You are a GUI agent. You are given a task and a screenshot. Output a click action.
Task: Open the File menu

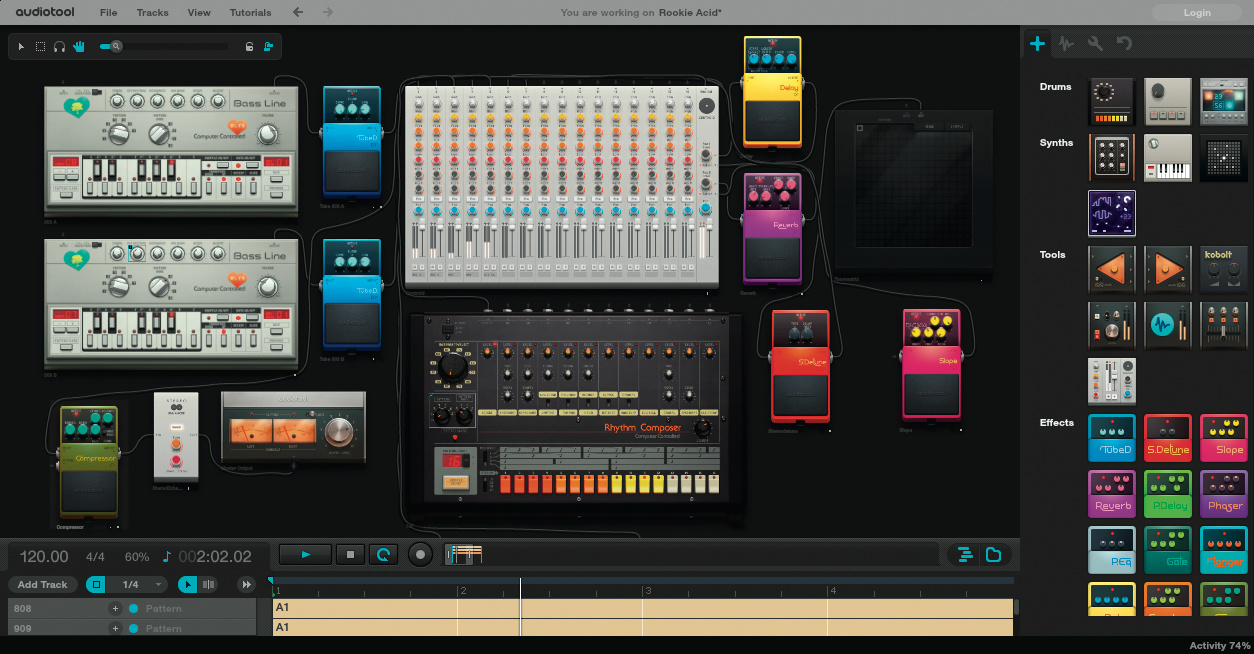[108, 13]
